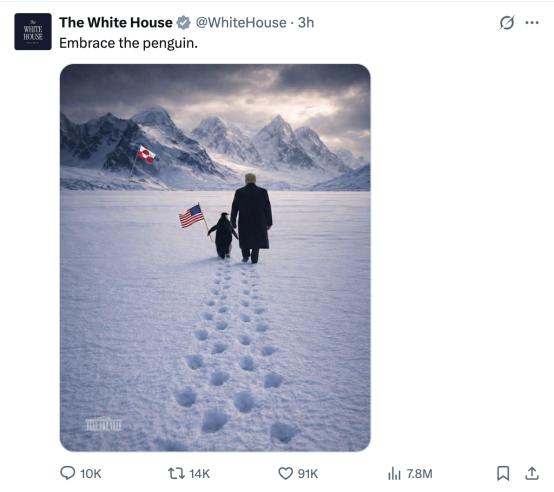
Task: Repost using the retweet arrows icon
Action: 176,473
